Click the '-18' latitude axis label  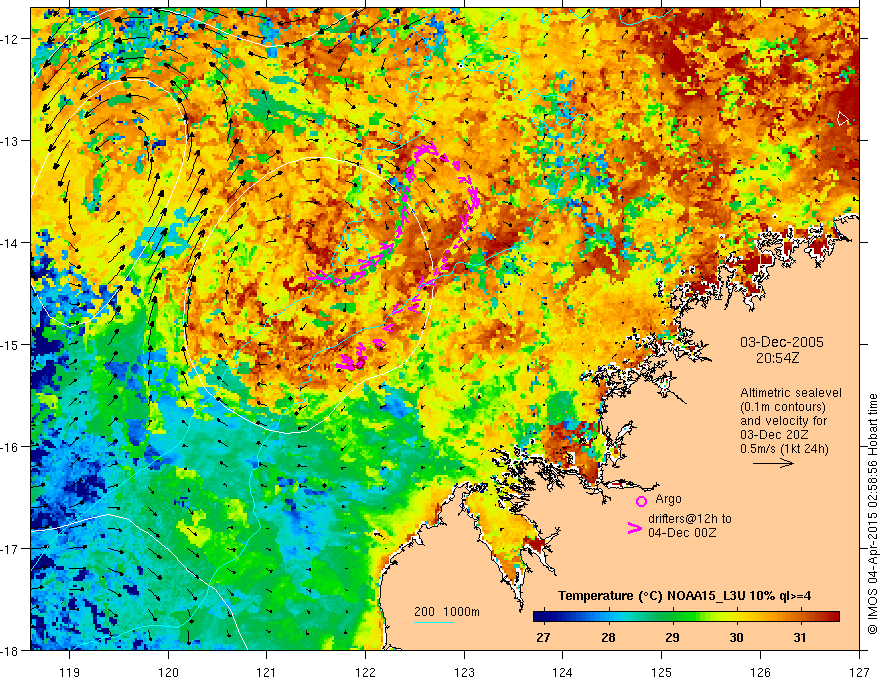coord(10,650)
